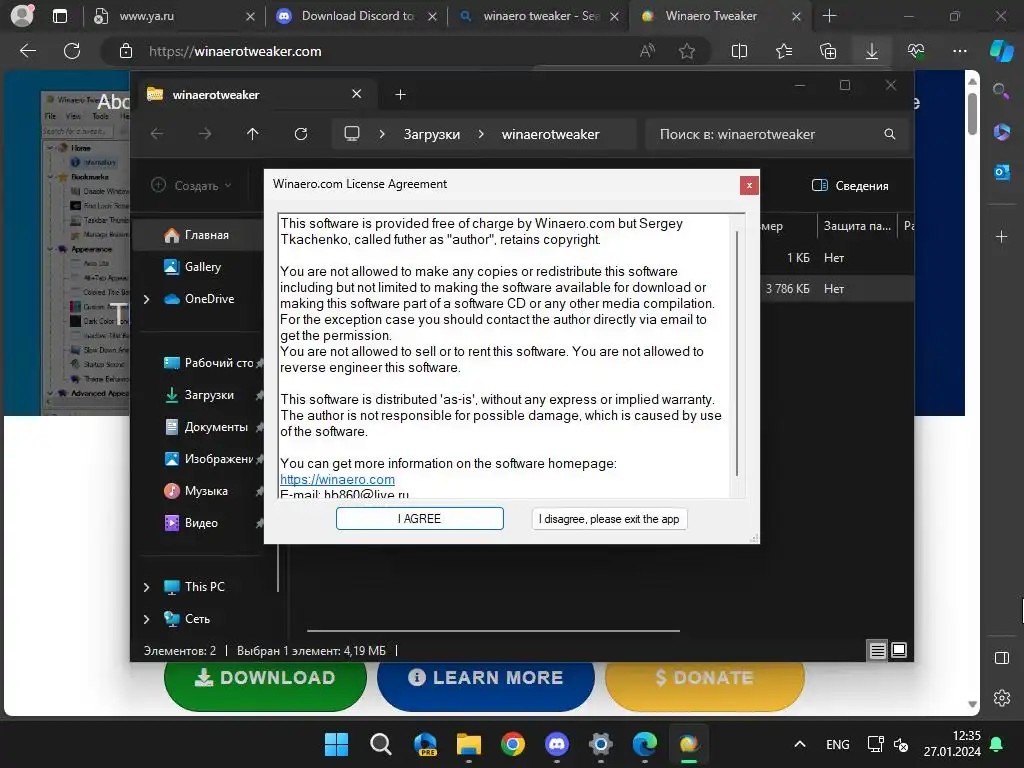Open the https://winaero.com link in license
Viewport: 1024px width, 768px height.
337,479
